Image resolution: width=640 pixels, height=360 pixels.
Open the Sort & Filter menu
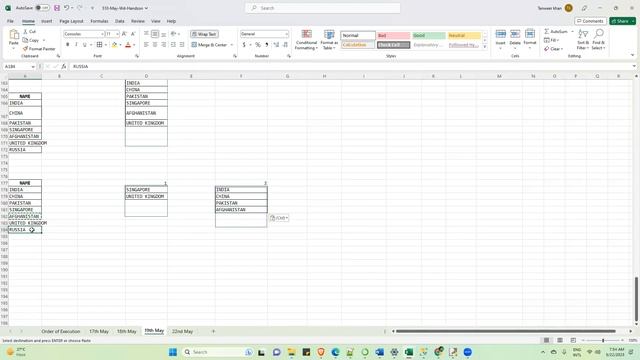[583, 40]
